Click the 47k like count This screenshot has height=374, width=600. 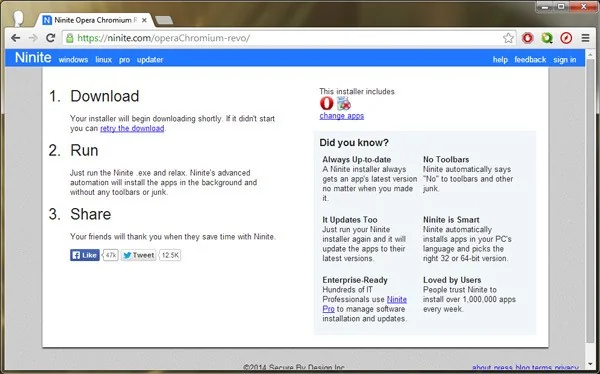111,255
